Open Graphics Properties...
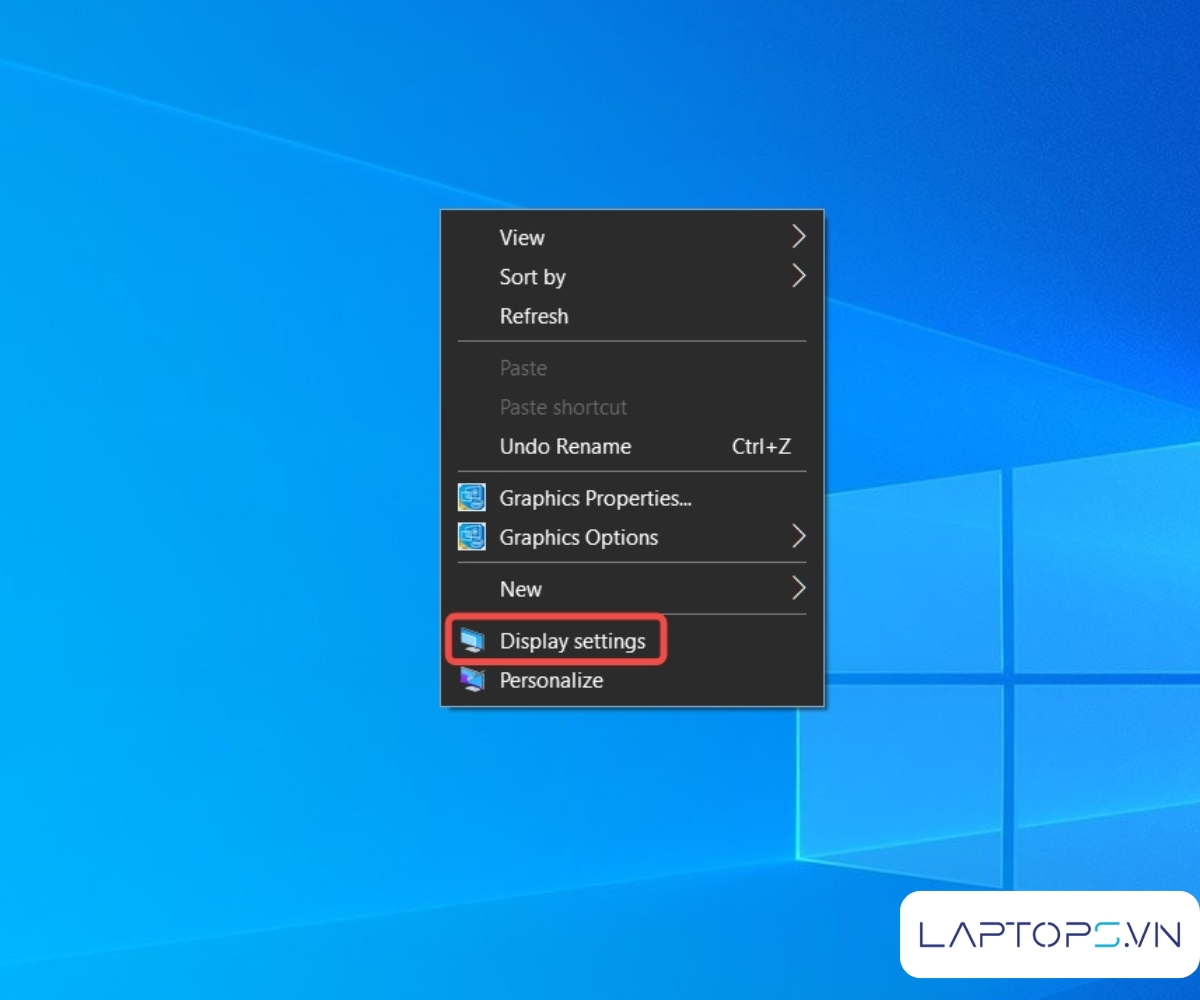The image size is (1200, 1000). click(632, 498)
